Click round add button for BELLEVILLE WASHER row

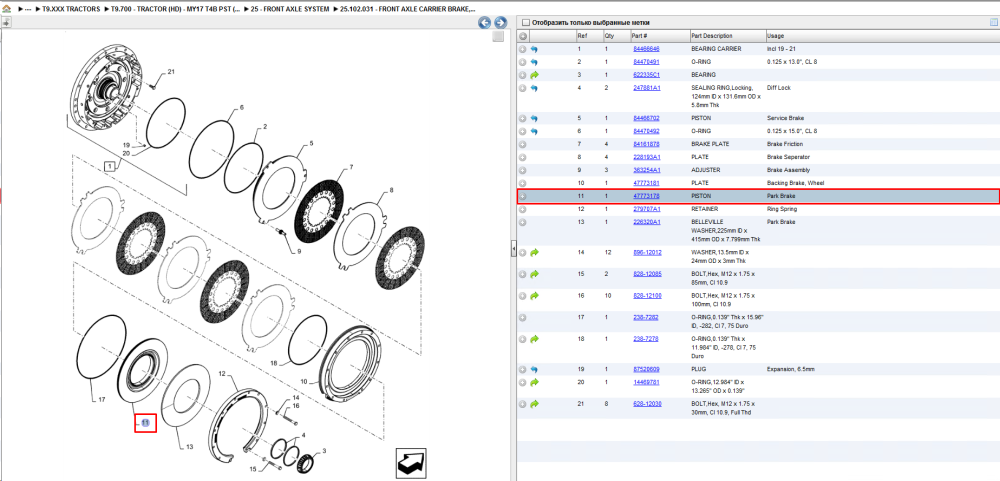522,222
